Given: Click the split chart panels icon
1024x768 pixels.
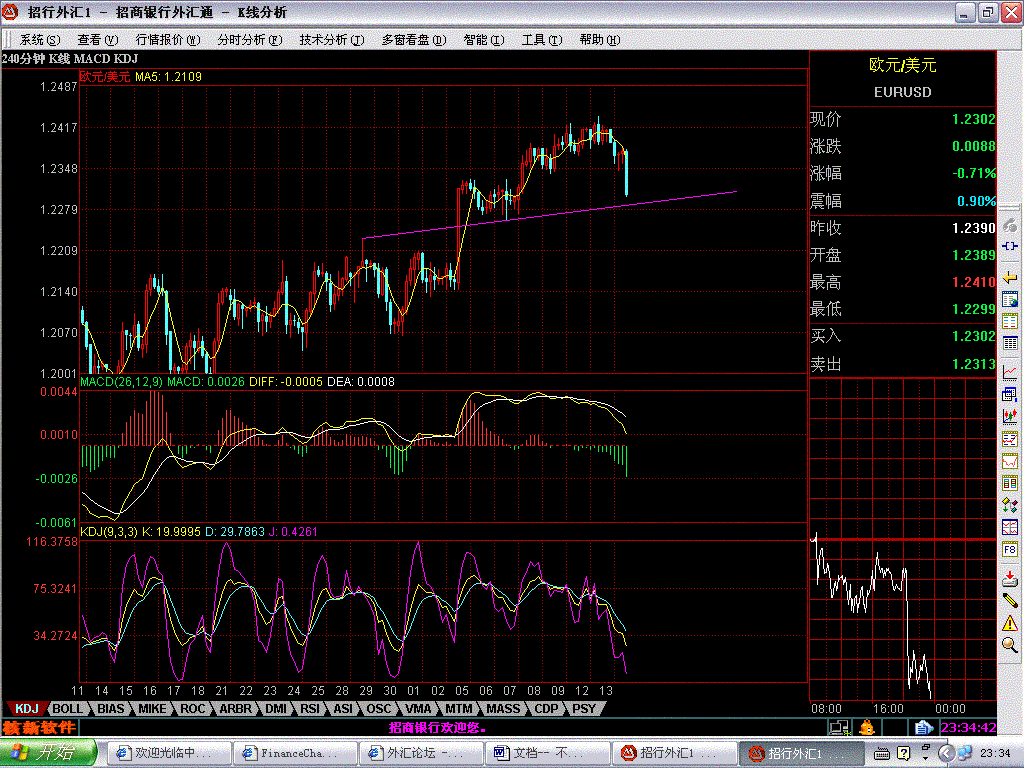Looking at the screenshot, I should [x=1010, y=527].
